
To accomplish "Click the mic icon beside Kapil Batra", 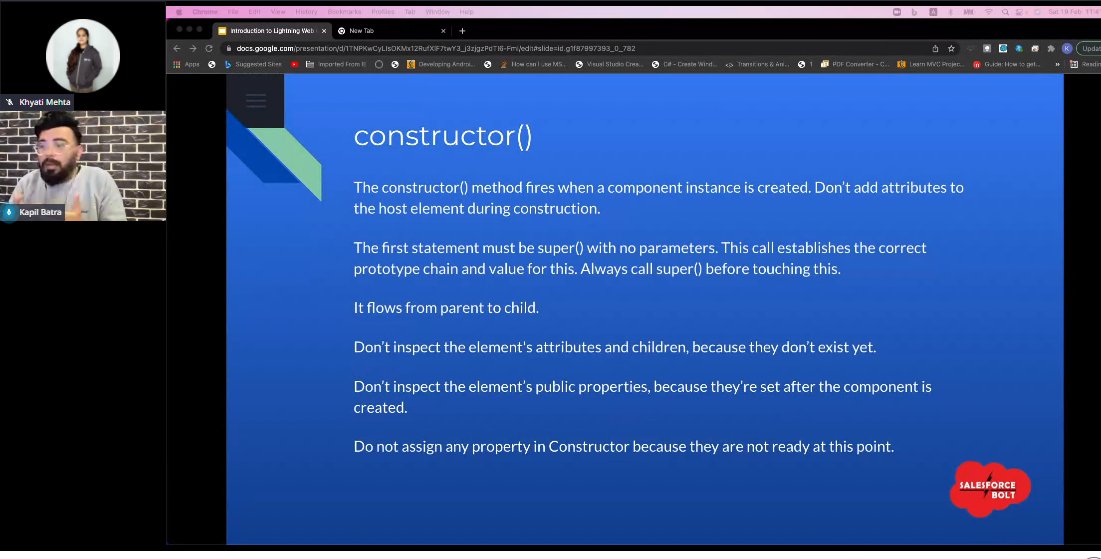I will coord(8,212).
